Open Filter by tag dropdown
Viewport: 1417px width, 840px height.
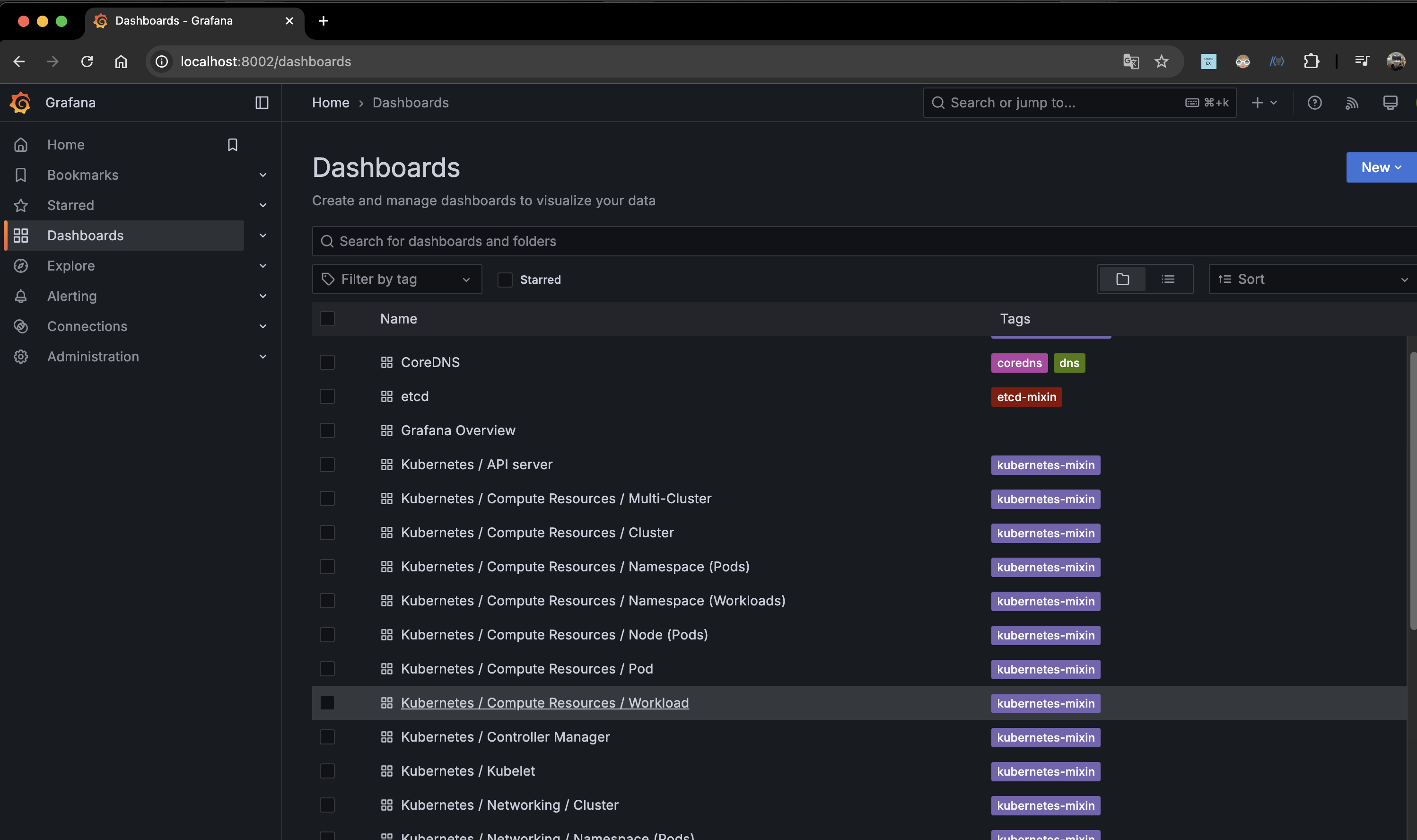point(397,279)
